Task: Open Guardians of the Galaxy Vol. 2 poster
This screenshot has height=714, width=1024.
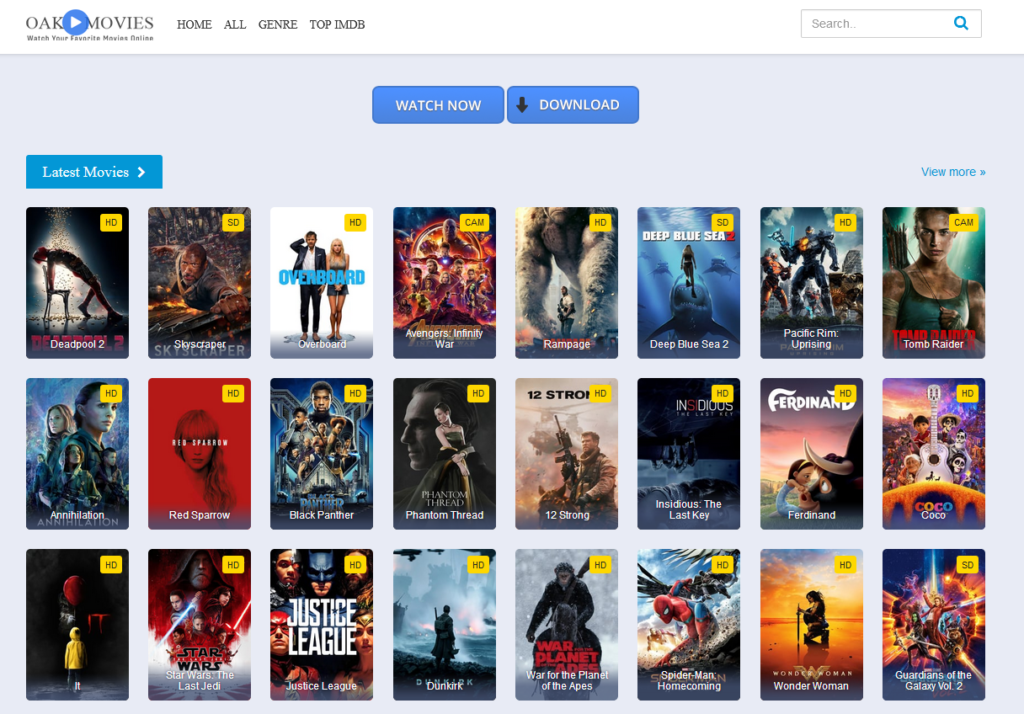Action: [x=933, y=625]
